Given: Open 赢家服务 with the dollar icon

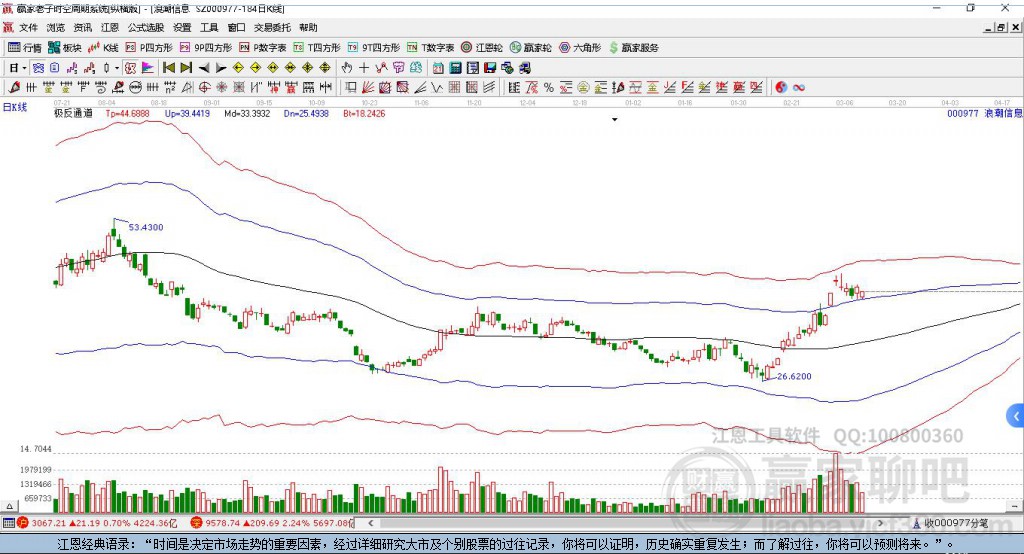Looking at the screenshot, I should 633,47.
